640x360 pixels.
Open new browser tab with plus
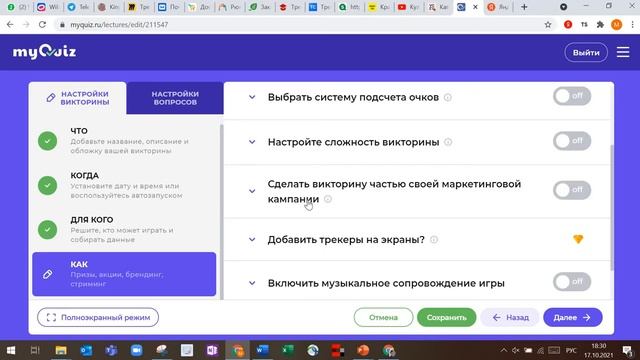point(524,7)
